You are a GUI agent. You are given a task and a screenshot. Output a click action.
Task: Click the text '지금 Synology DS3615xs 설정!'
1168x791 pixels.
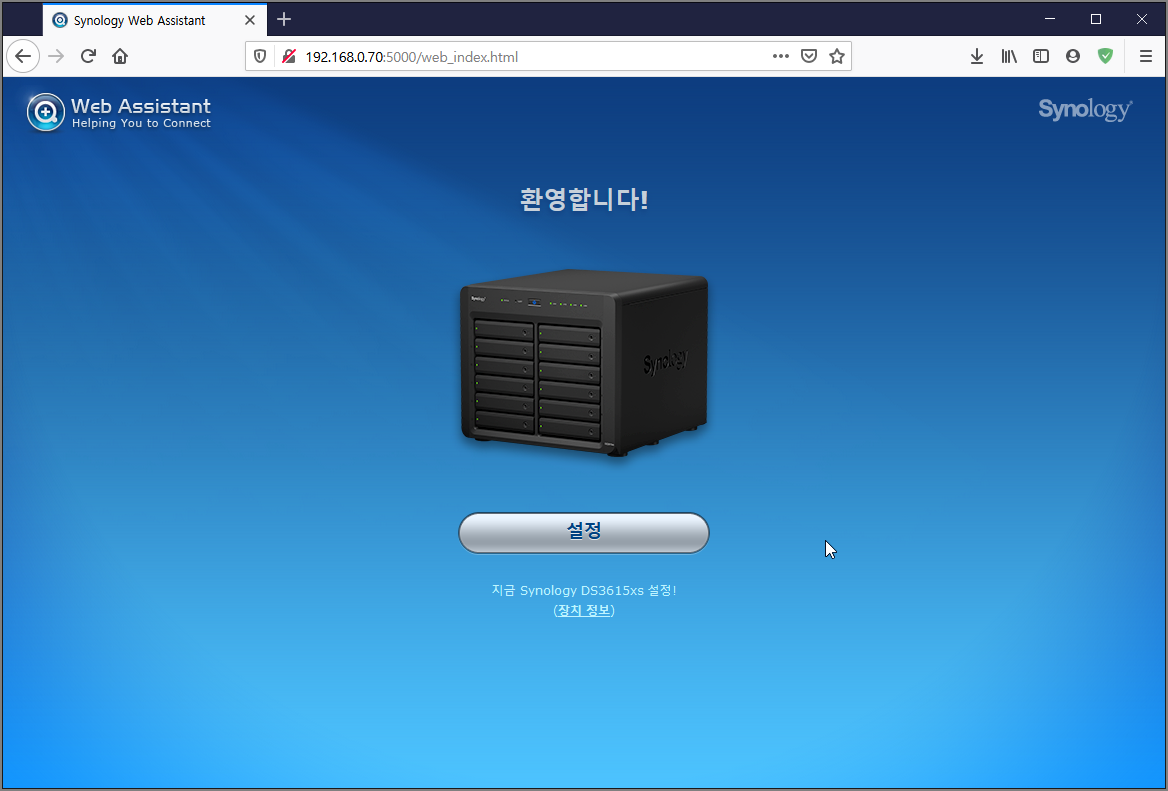coord(584,591)
